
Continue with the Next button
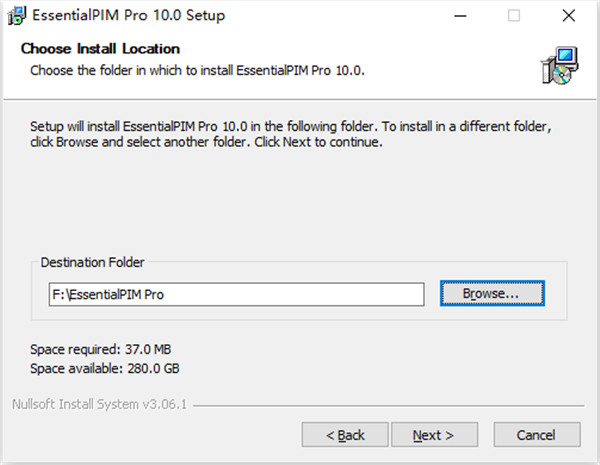(433, 435)
